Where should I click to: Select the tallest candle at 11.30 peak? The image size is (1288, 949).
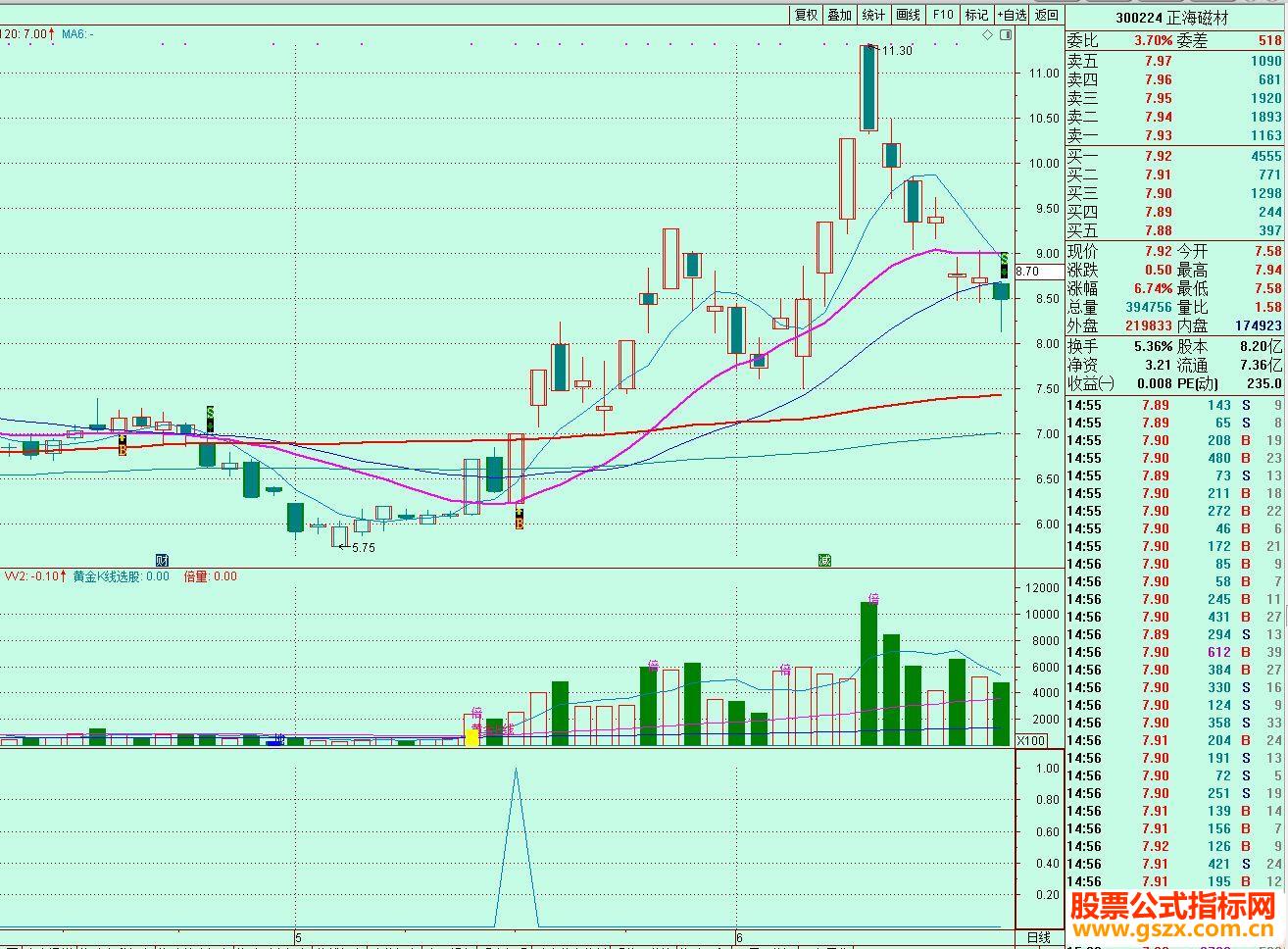[x=868, y=87]
